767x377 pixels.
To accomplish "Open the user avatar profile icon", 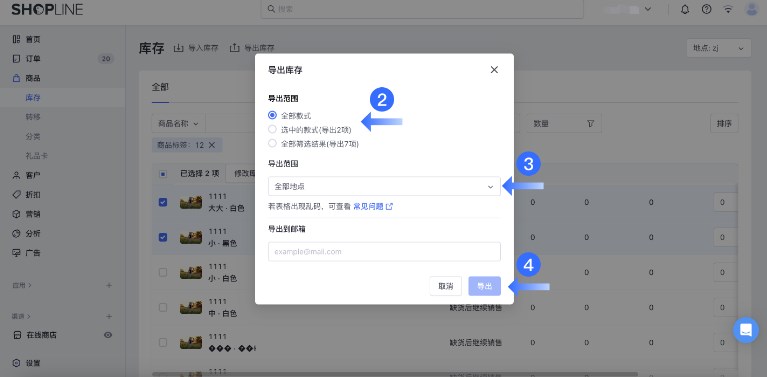I will click(752, 9).
